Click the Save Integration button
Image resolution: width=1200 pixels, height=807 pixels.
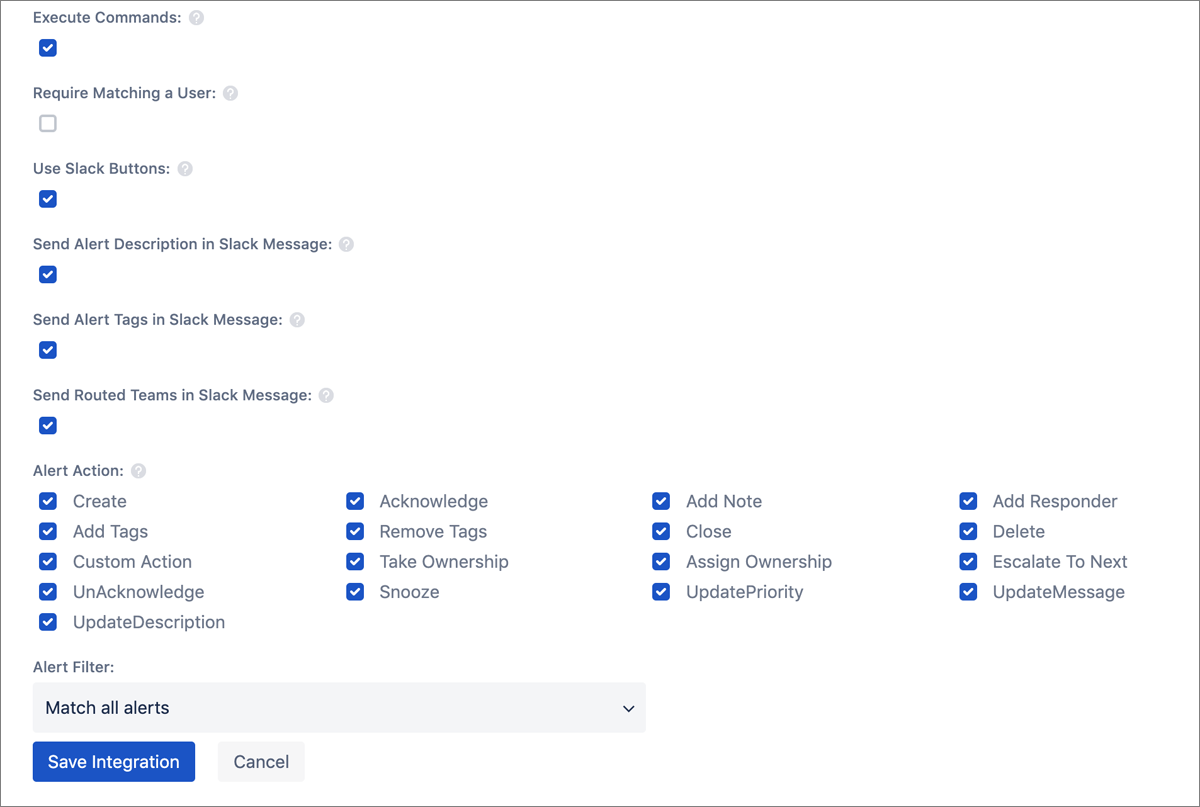tap(114, 762)
